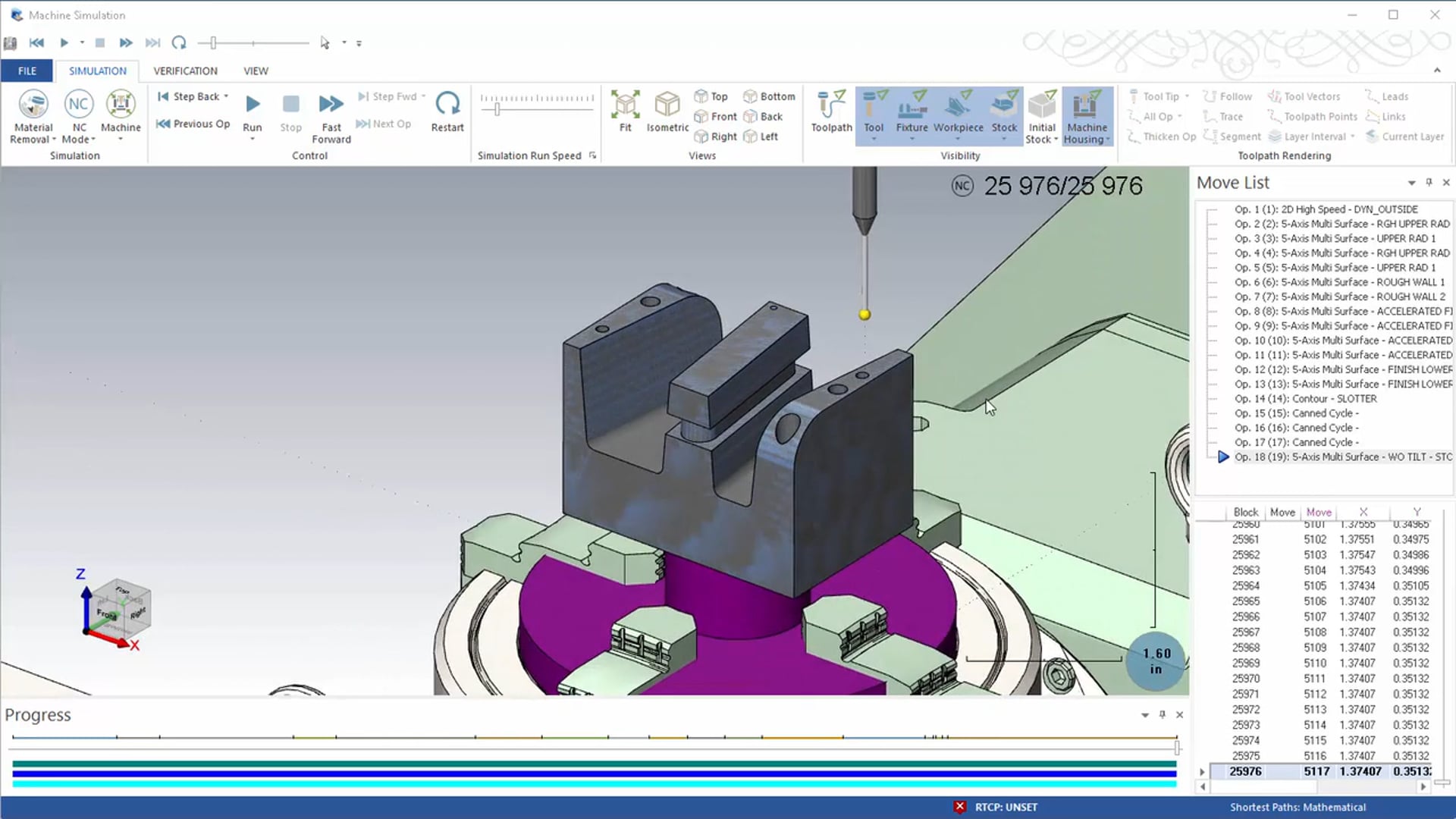Click the SIMULATION ribbon tab

click(x=97, y=70)
